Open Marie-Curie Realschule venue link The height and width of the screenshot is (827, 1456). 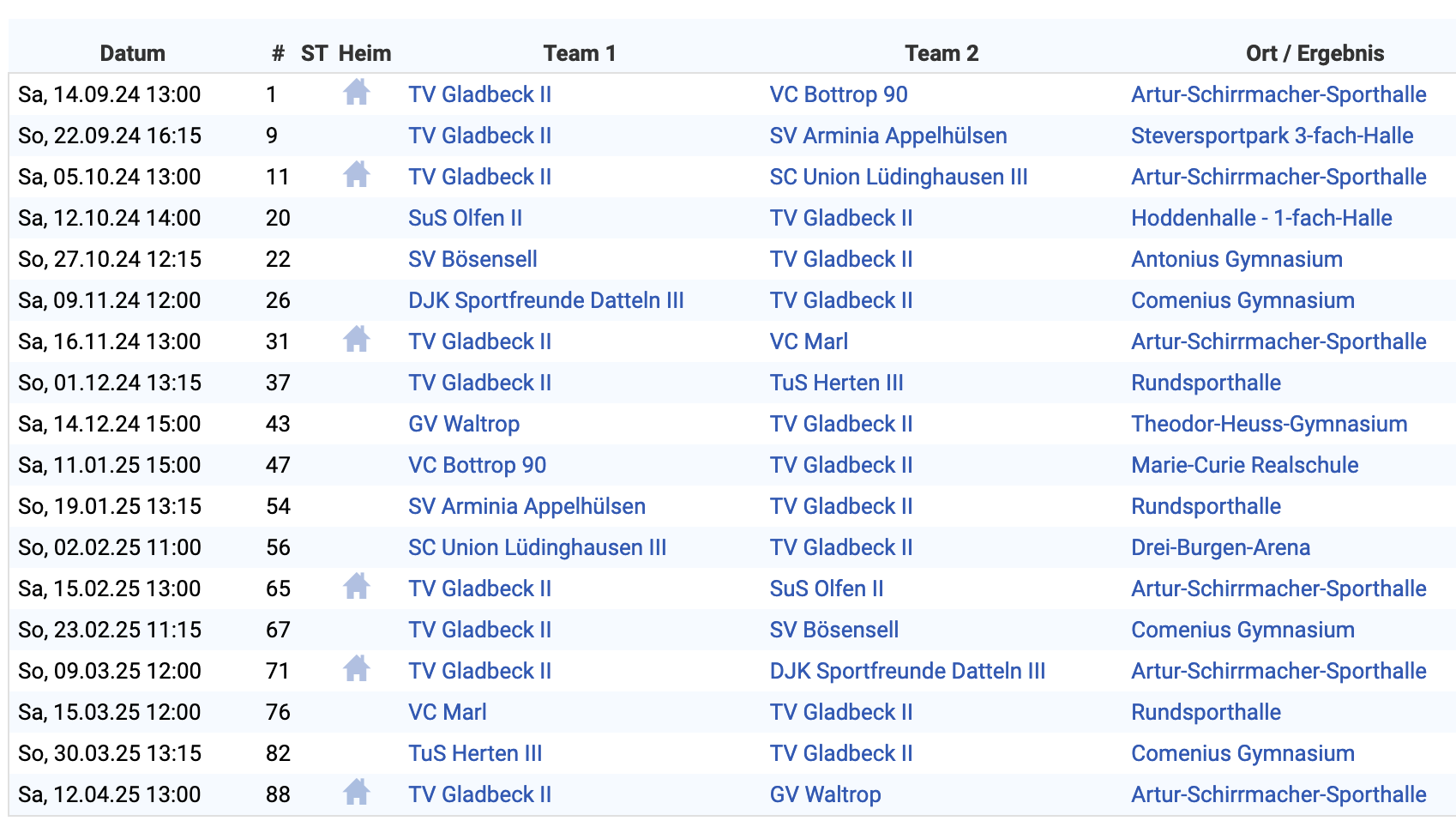pyautogui.click(x=1245, y=465)
